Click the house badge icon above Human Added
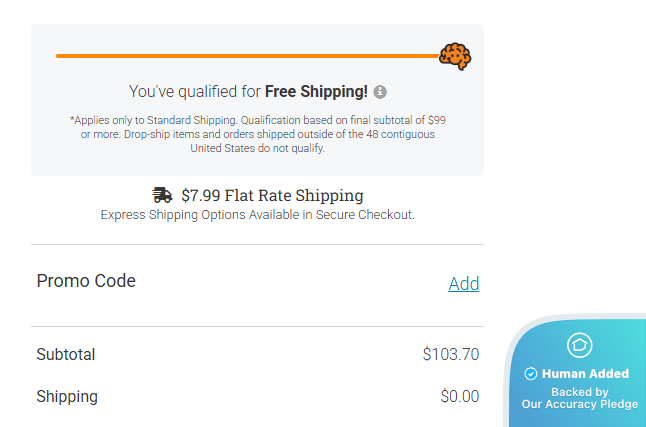646x427 pixels. tap(579, 345)
